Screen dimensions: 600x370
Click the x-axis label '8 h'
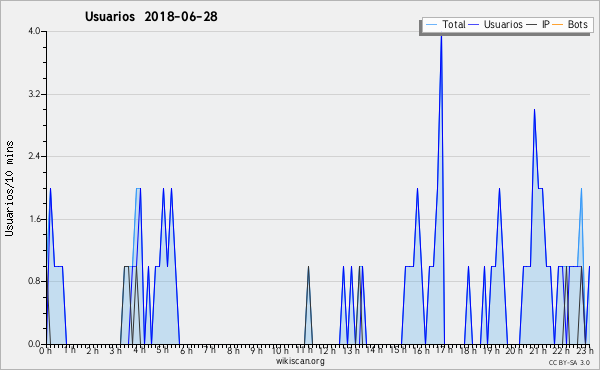pyautogui.click(x=233, y=350)
